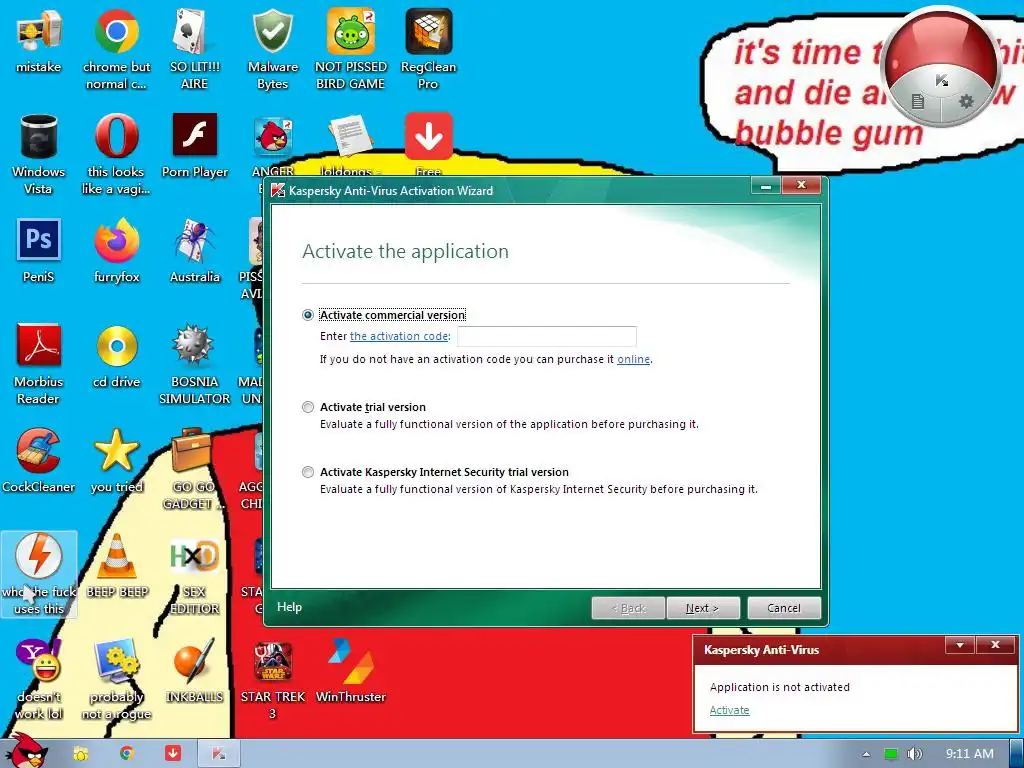This screenshot has height=768, width=1024.
Task: Open Help in the activation wizard
Action: coord(289,607)
